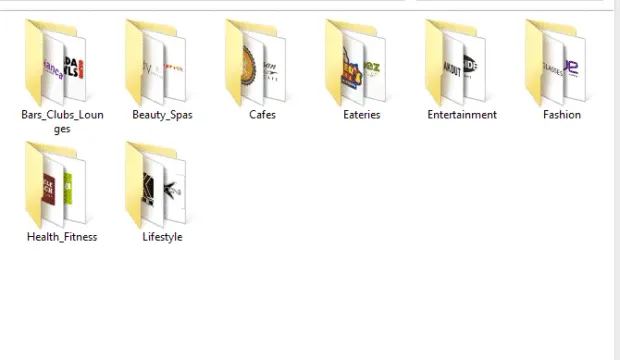This screenshot has height=360, width=620.
Task: Click the Beauty_Spas name label
Action: point(162,115)
